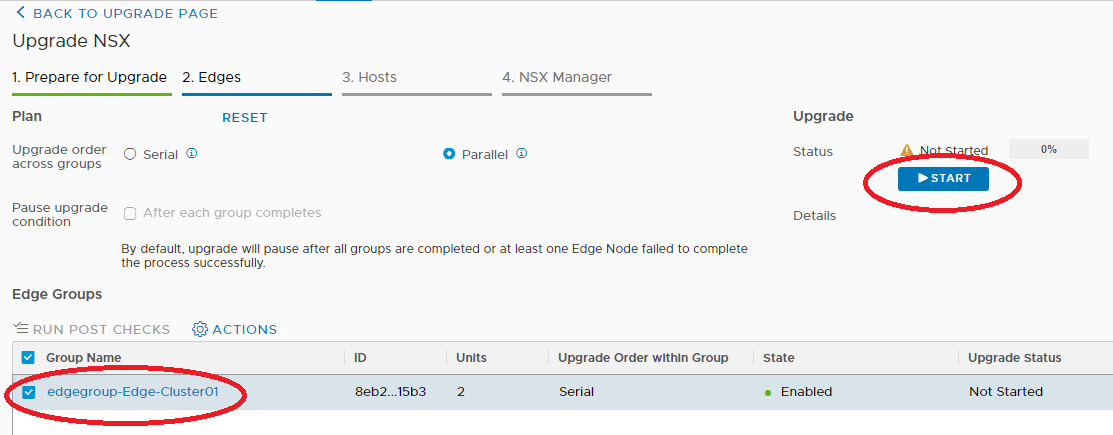The height and width of the screenshot is (435, 1113).
Task: Click the Not Started warning triangle icon
Action: point(906,150)
